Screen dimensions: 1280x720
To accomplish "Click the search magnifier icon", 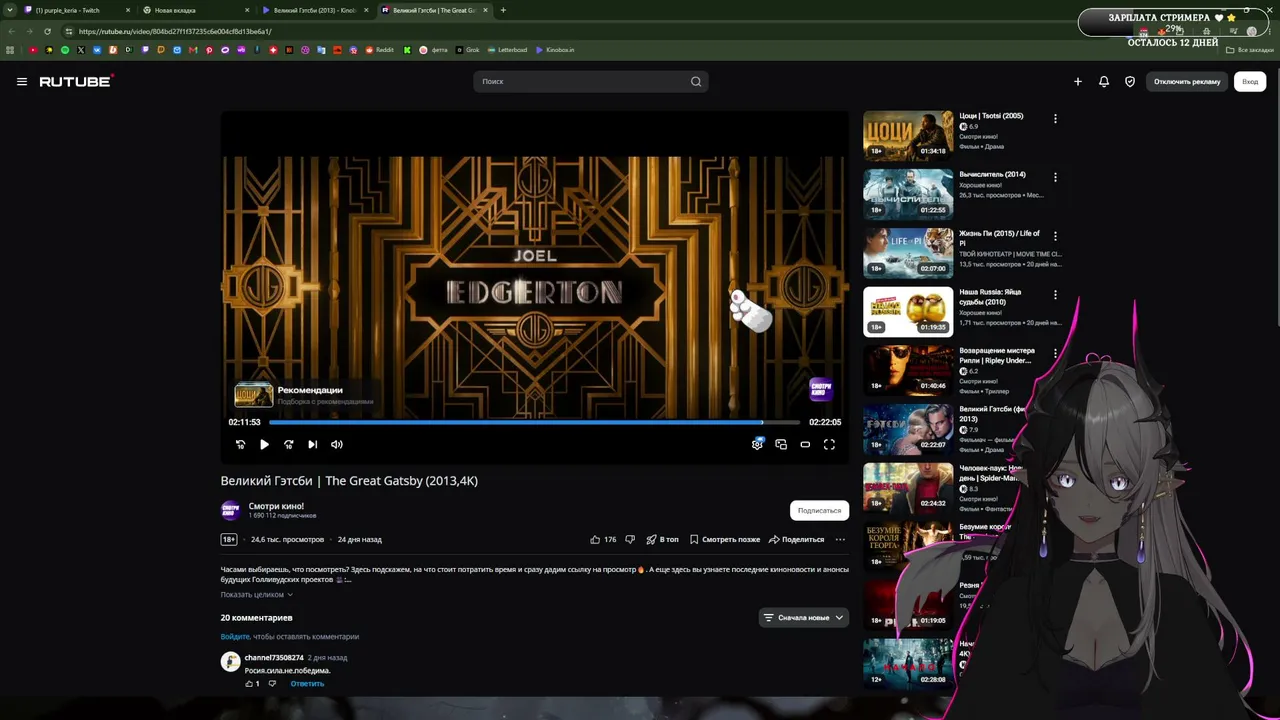I will (696, 82).
